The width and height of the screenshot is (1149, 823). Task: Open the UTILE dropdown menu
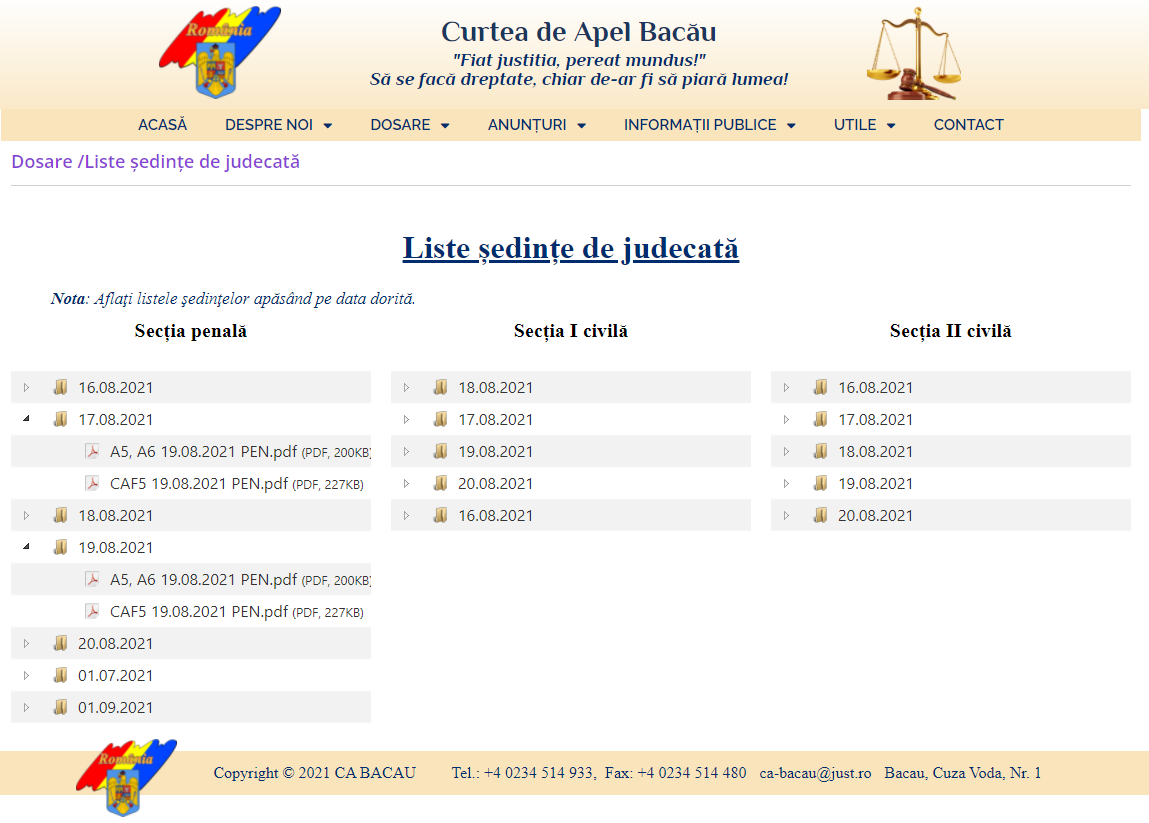click(864, 125)
